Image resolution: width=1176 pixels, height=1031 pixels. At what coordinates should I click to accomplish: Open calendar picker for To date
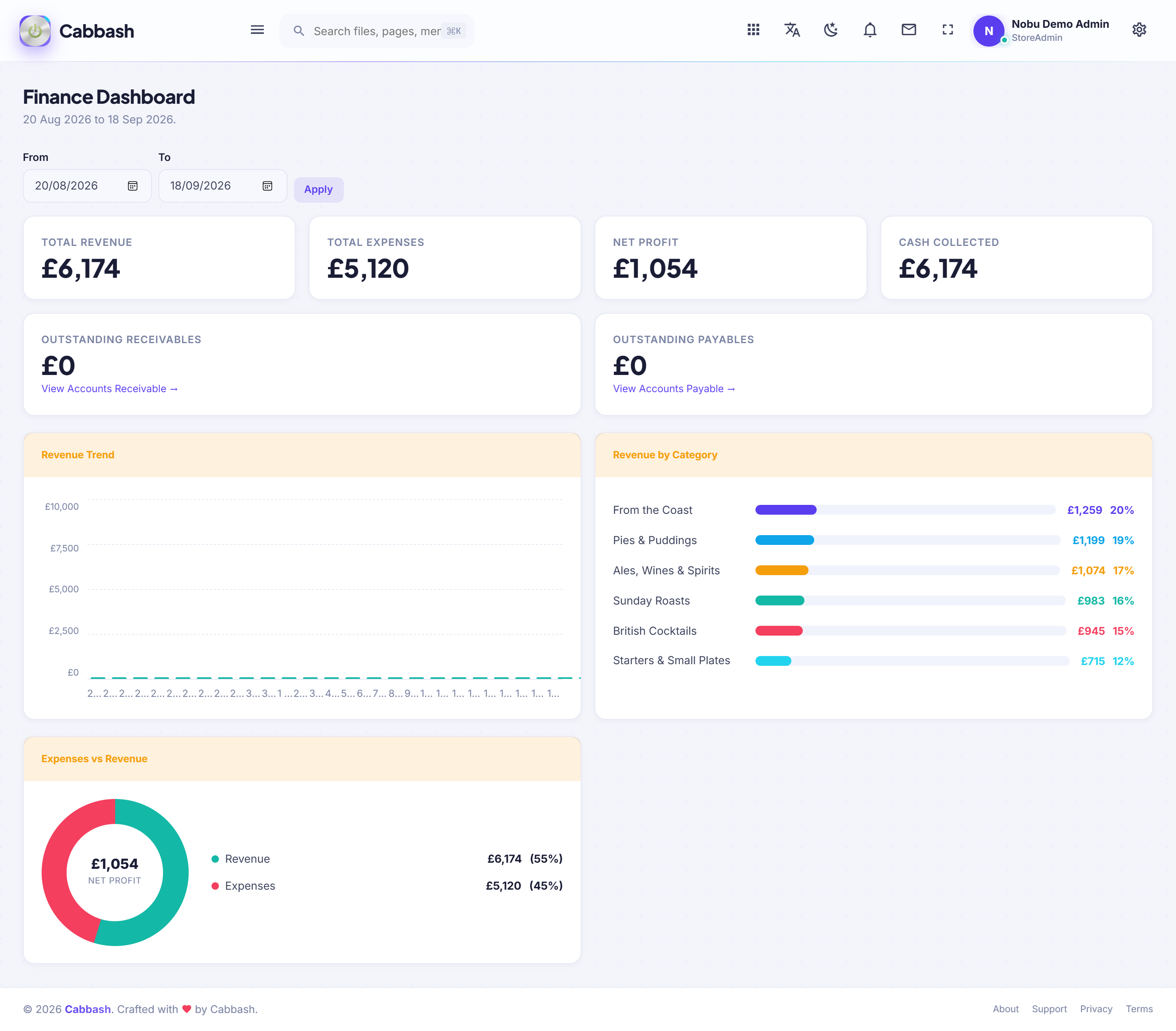(267, 186)
